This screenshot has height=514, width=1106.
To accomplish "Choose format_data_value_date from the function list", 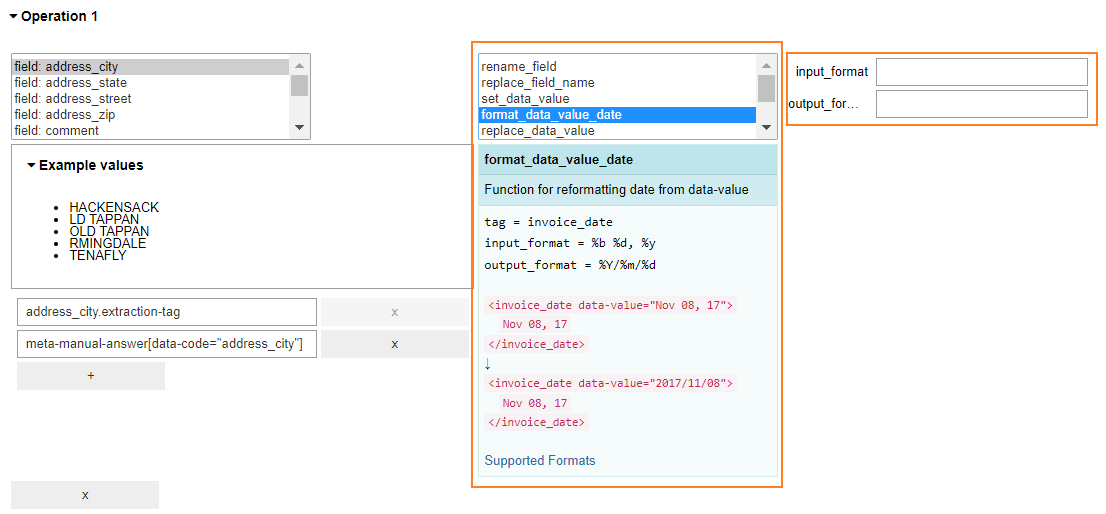I will click(x=618, y=114).
